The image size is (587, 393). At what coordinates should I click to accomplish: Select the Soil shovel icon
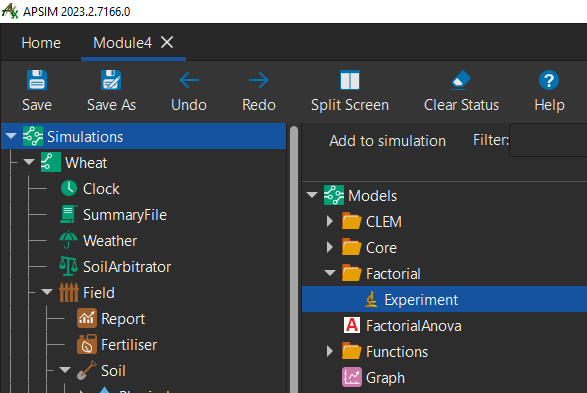86,371
